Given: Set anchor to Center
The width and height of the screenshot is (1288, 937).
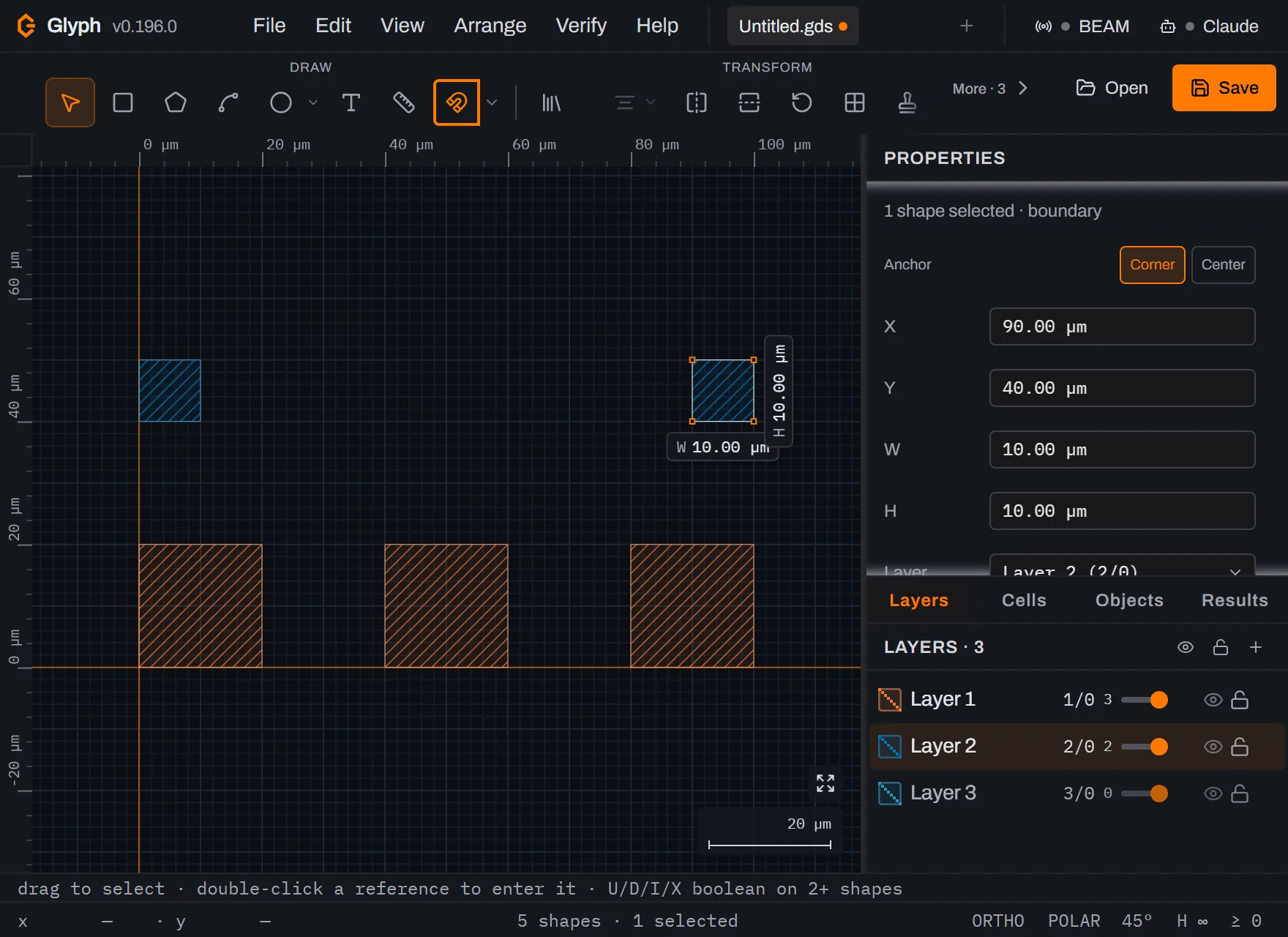Looking at the screenshot, I should point(1224,265).
